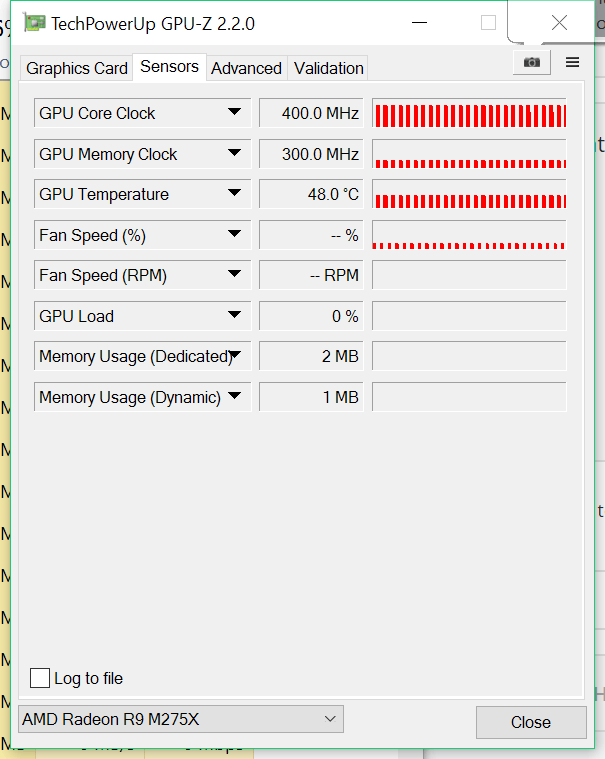Expand Memory Usage (Dedicated) dropdown
Viewport: 605px width, 759px height.
(x=236, y=355)
